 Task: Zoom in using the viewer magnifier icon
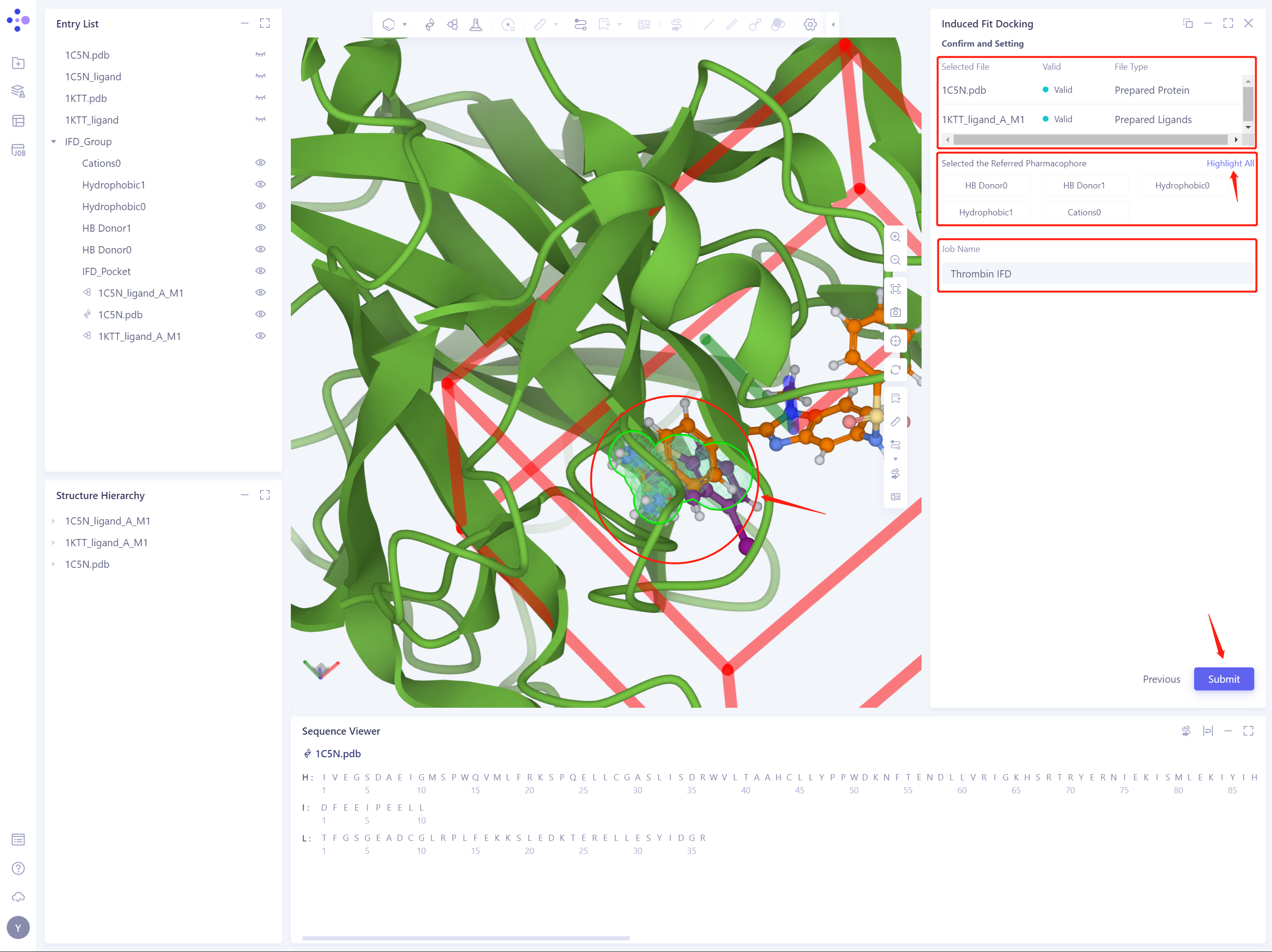point(895,237)
